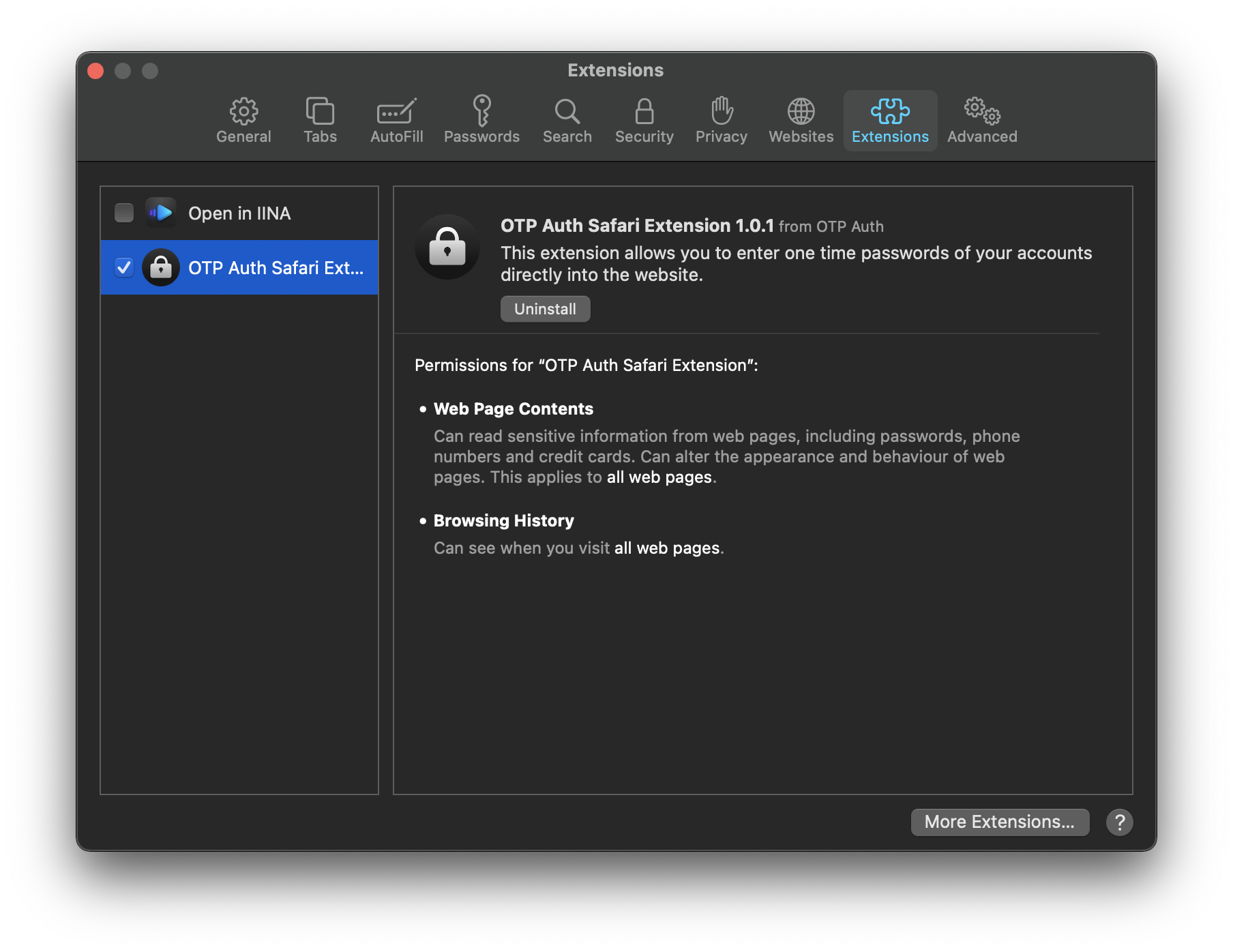Open the General preferences pane

click(243, 120)
